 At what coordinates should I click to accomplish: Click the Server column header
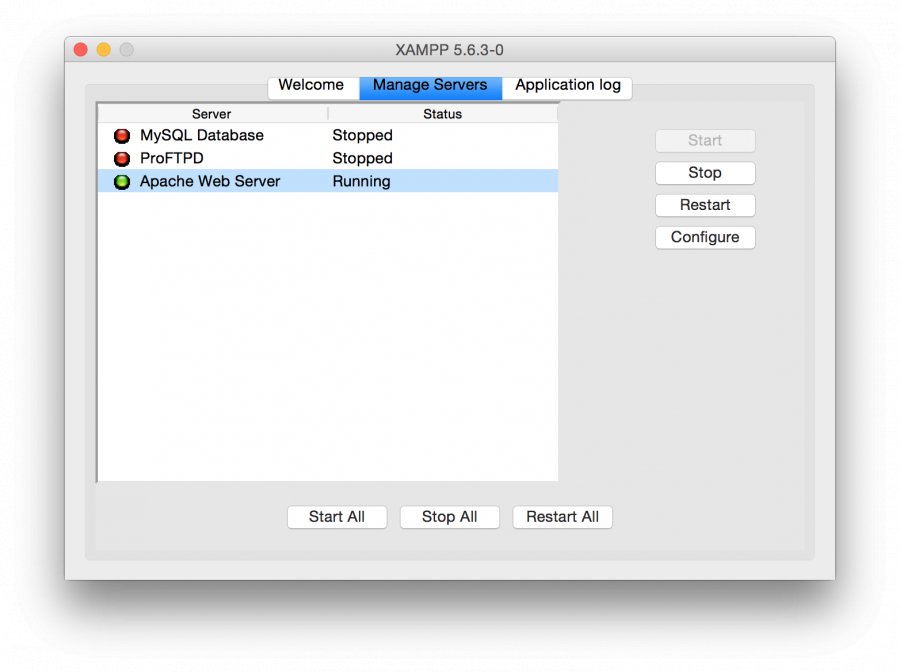pos(212,114)
